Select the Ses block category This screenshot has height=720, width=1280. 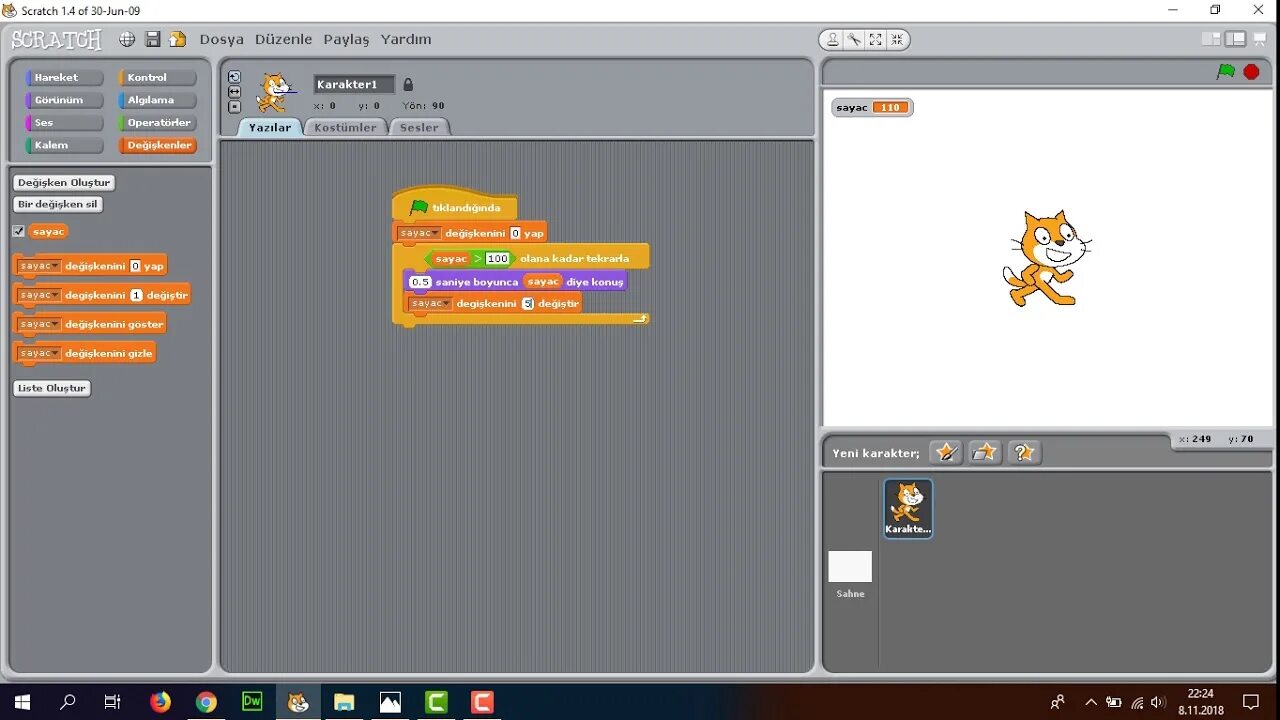pyautogui.click(x=64, y=122)
